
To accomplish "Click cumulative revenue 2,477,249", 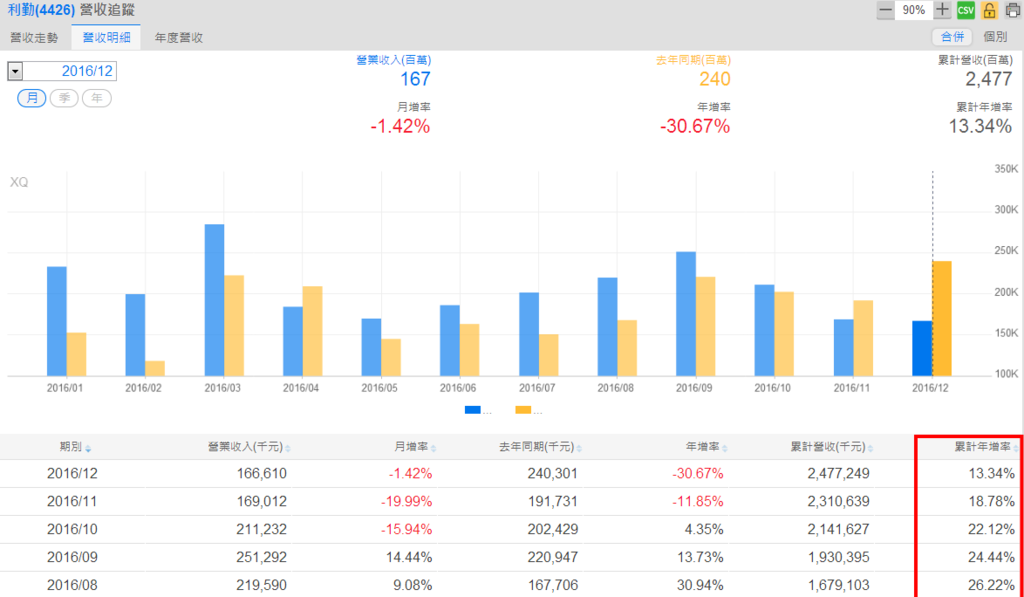I will point(839,474).
